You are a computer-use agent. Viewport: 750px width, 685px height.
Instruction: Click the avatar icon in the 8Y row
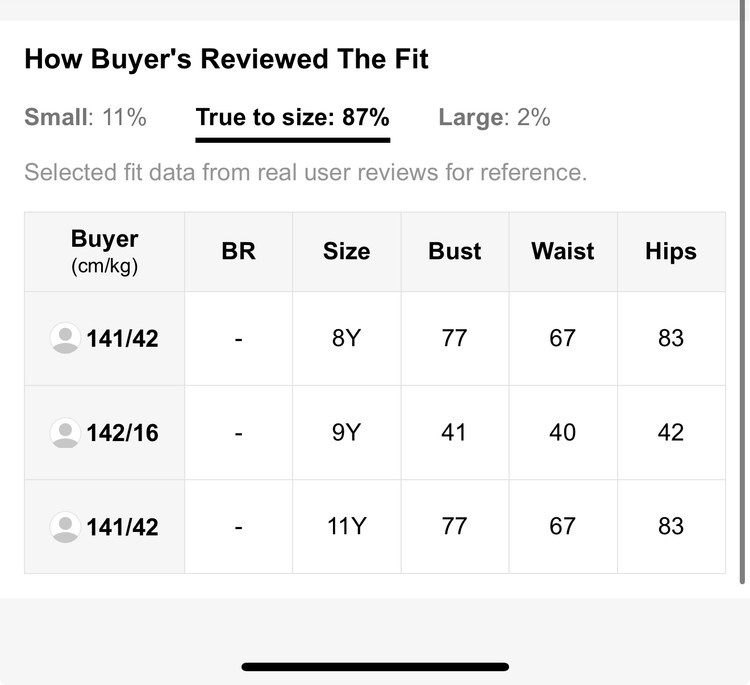tap(65, 338)
